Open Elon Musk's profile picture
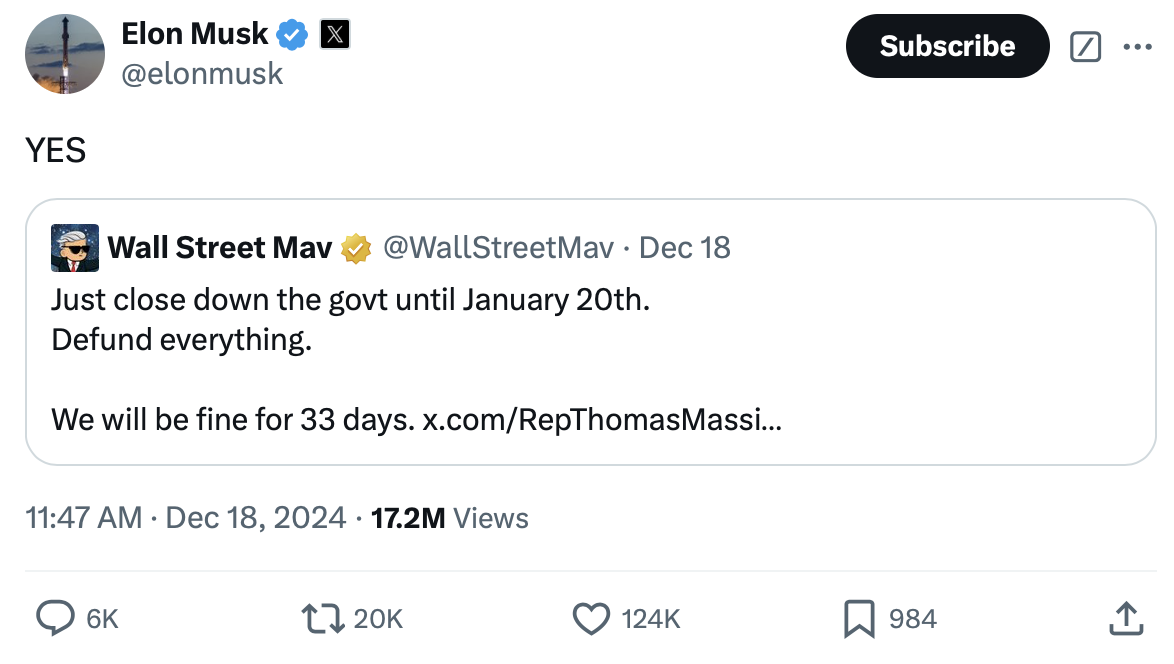Viewport: 1174px width, 664px height. (x=65, y=54)
